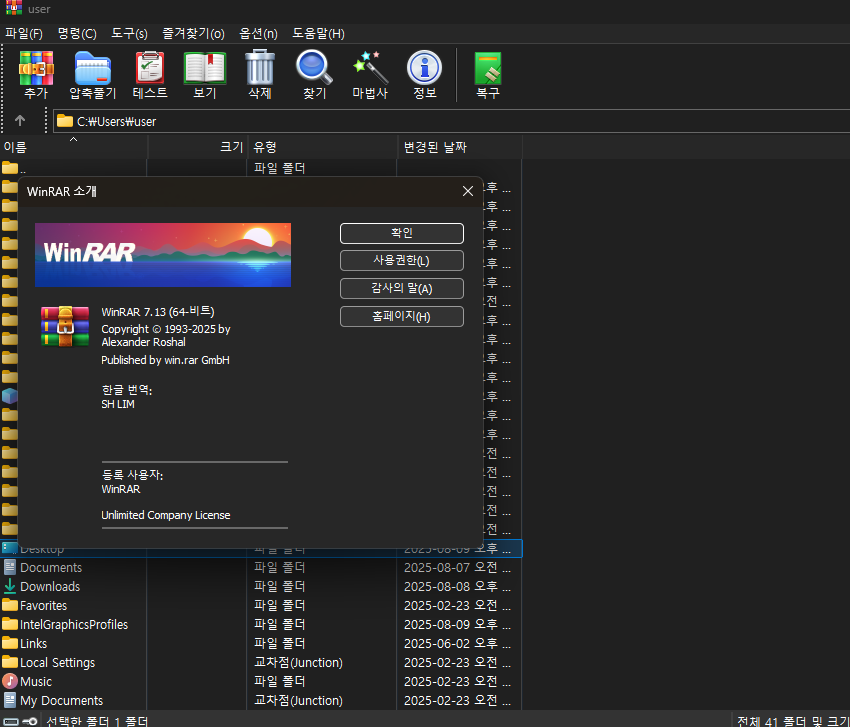
Task: Select the Local Settings row name
Action: [x=57, y=662]
